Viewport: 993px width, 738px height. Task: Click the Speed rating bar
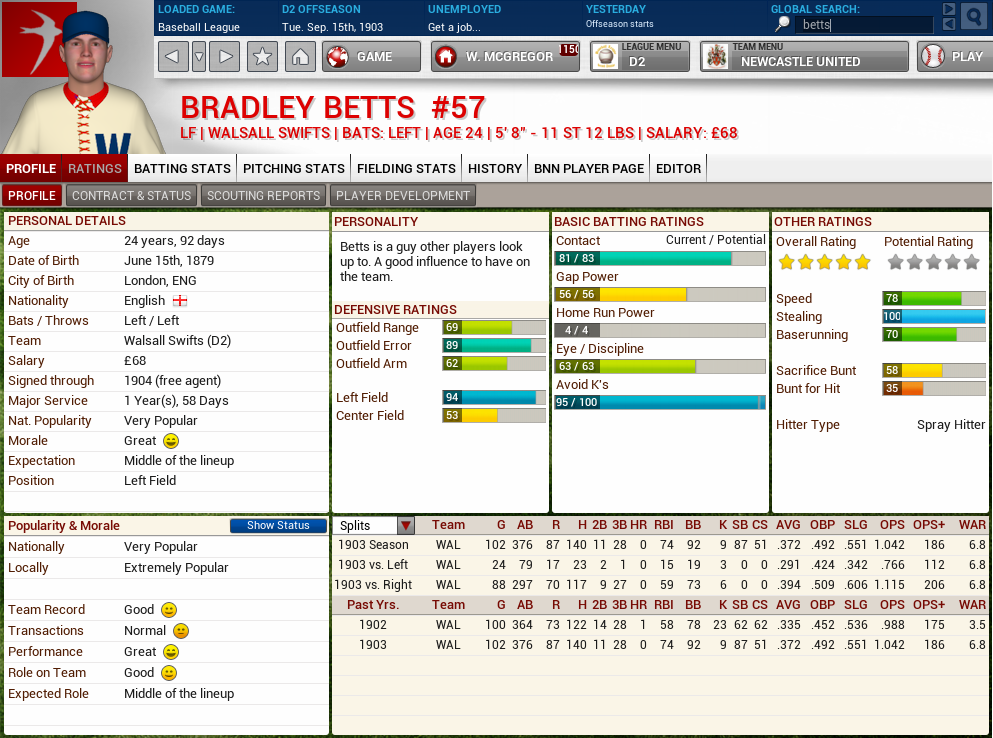point(933,298)
